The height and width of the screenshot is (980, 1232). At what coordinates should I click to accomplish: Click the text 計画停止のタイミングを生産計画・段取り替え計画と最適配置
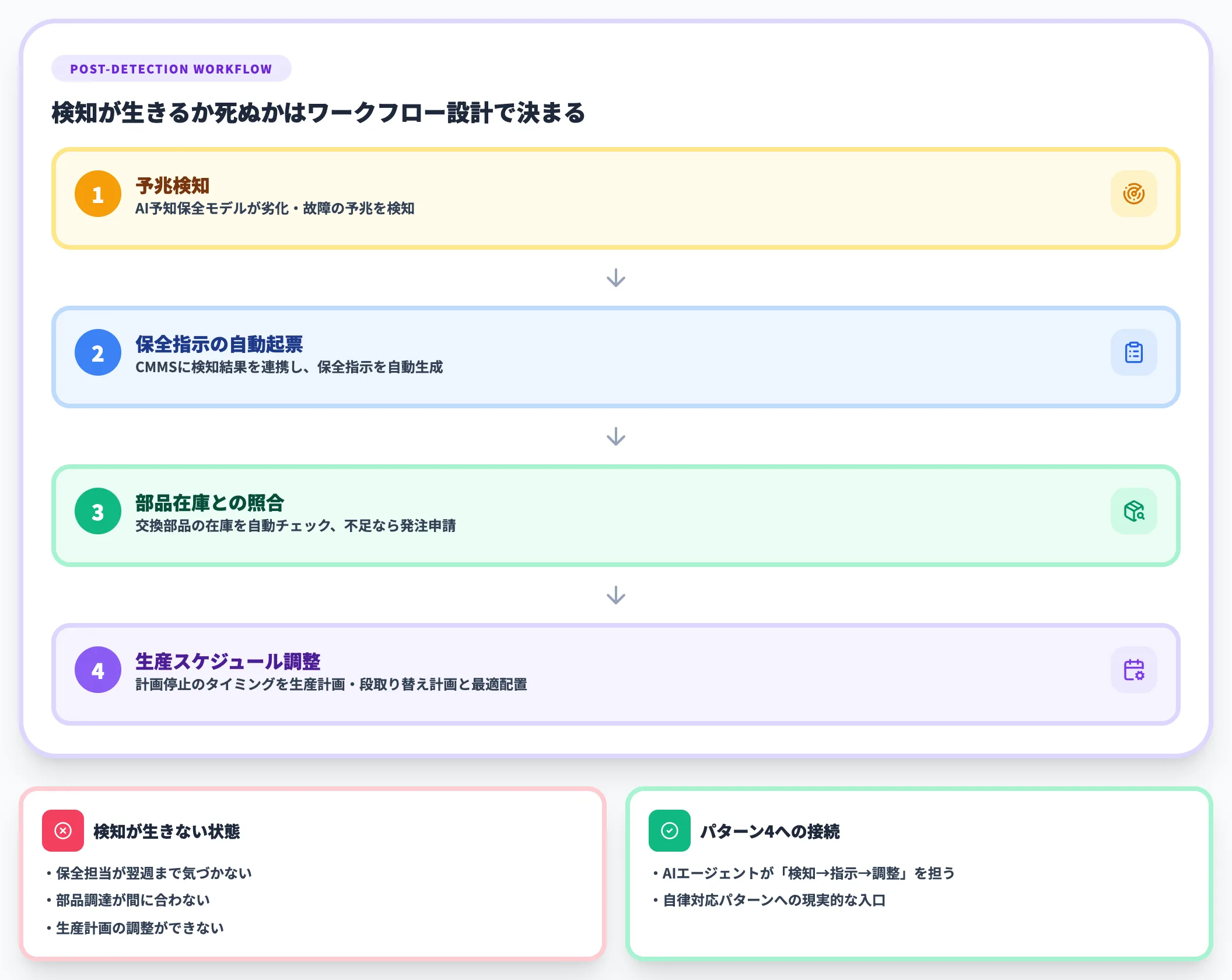[331, 684]
